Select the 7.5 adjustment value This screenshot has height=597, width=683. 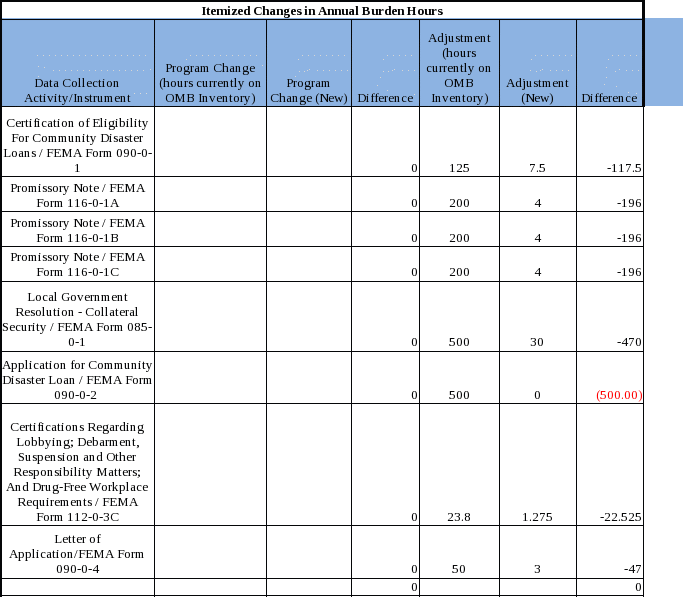coord(538,168)
